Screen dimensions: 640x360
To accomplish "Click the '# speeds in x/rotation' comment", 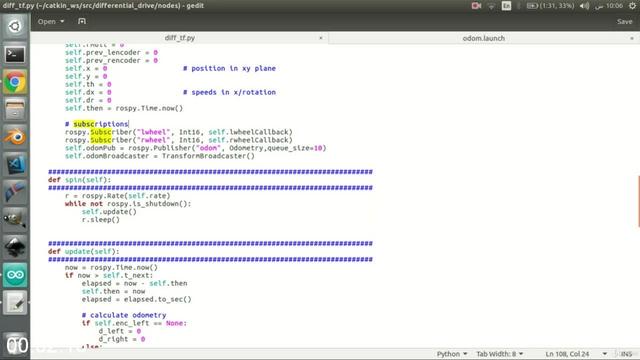I will (x=229, y=92).
